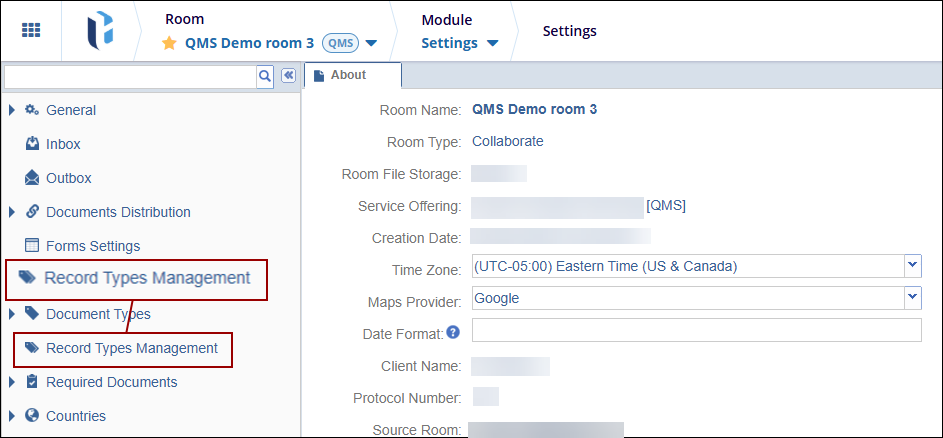This screenshot has height=438, width=943.
Task: Toggle the favorite star for QMS Demo room 3
Action: [x=170, y=44]
